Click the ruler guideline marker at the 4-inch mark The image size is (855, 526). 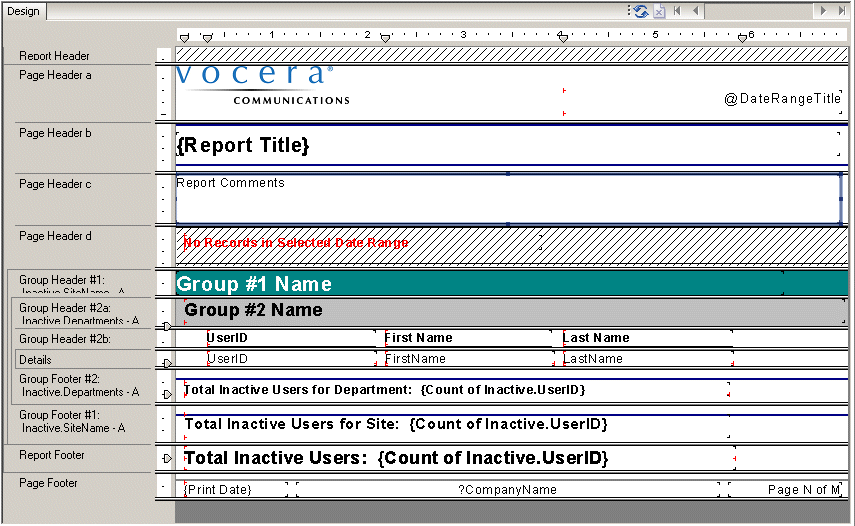coord(563,38)
